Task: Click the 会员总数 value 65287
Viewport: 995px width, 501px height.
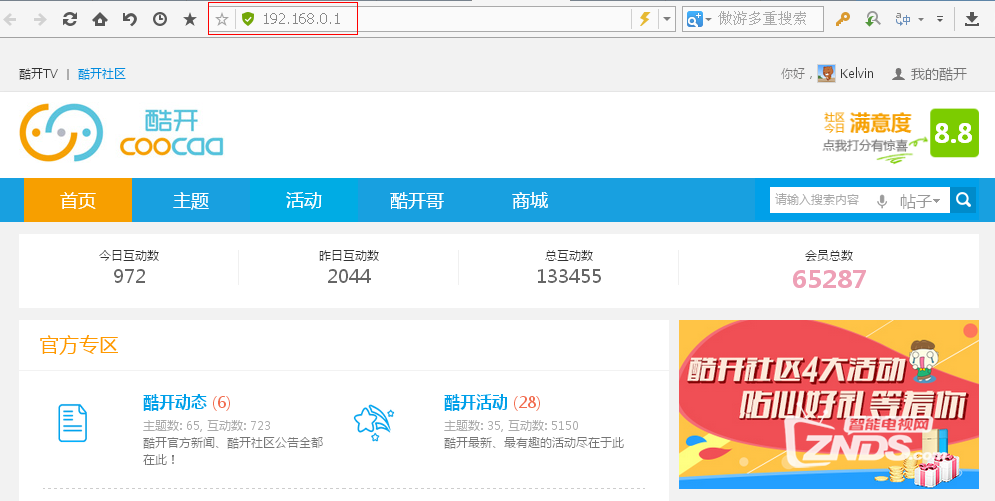Action: click(x=829, y=279)
